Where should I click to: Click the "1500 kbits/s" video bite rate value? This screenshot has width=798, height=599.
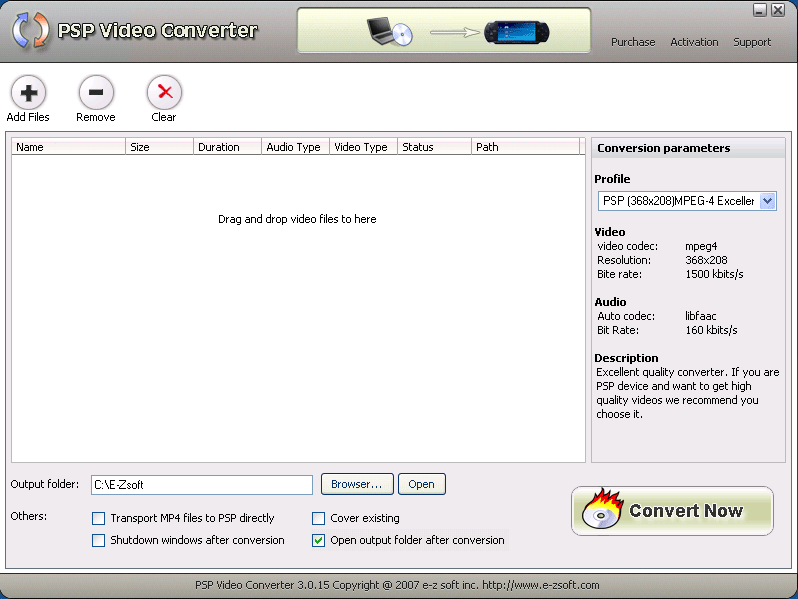coord(714,274)
